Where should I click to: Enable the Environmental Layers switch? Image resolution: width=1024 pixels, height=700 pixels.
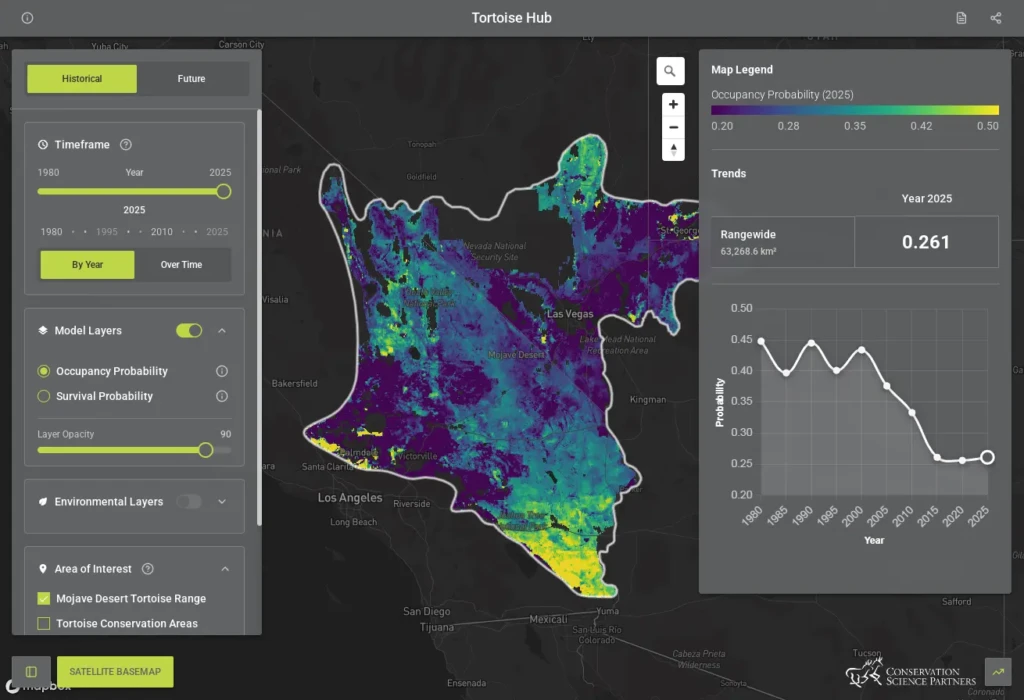189,502
